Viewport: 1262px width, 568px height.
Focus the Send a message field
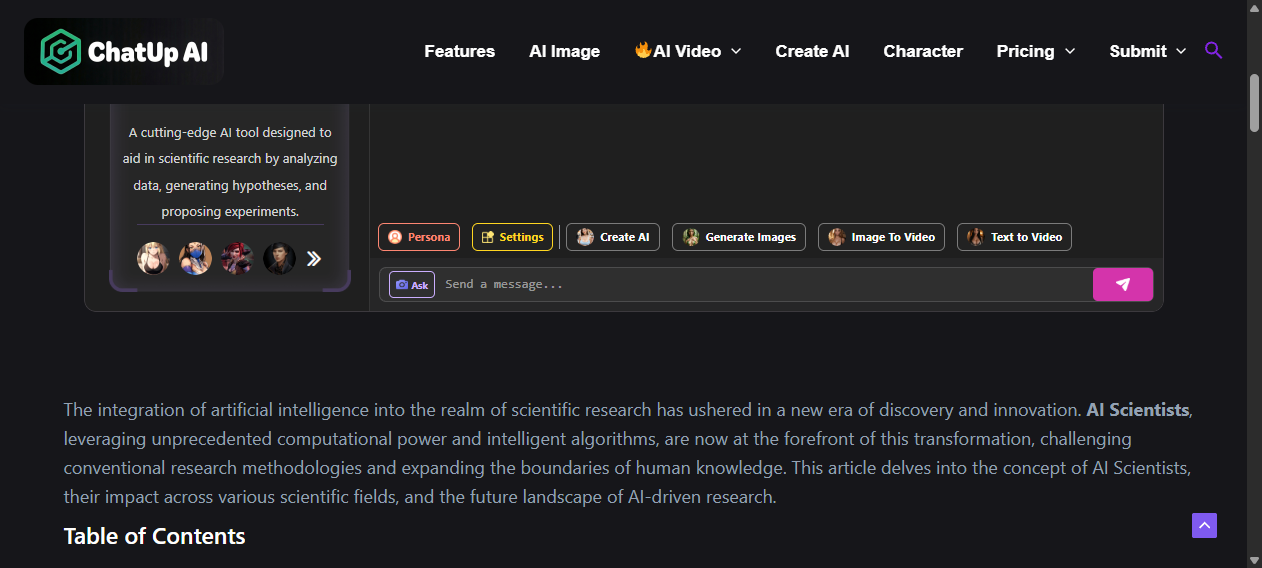pos(765,284)
